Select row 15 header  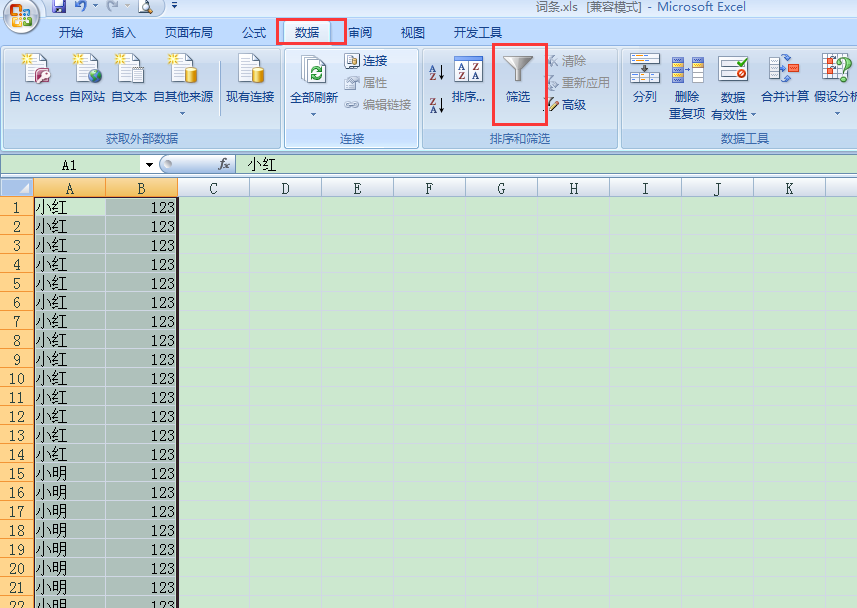click(x=17, y=473)
